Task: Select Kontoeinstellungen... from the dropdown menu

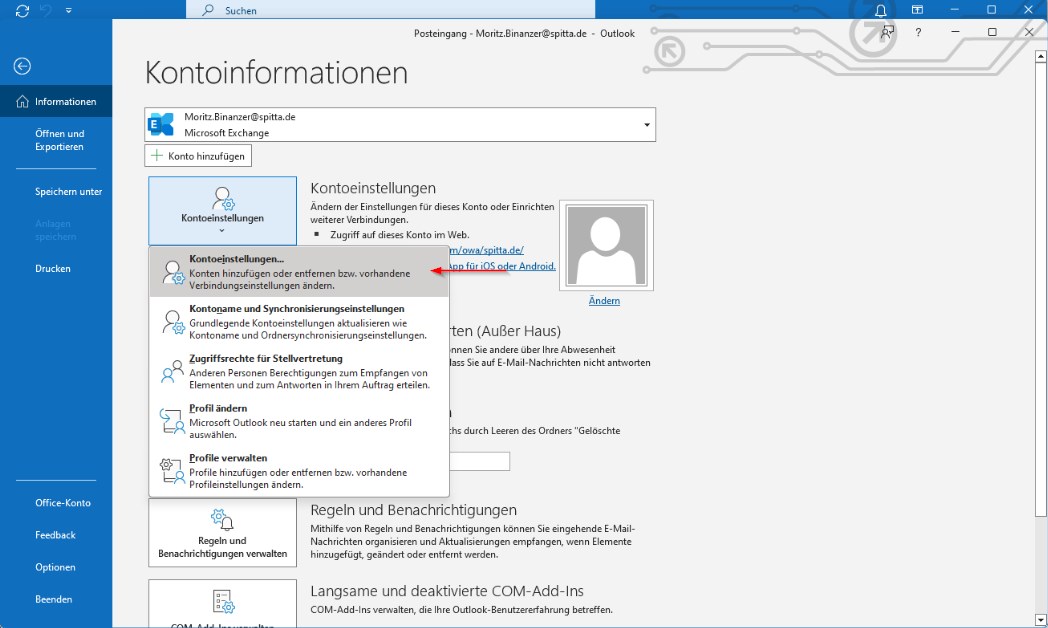Action: [299, 272]
